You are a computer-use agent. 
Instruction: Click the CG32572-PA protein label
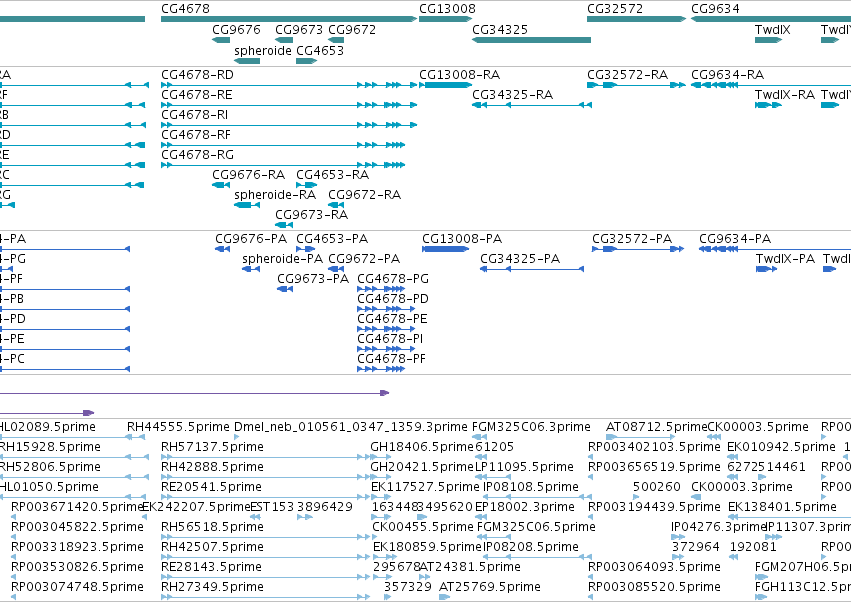(632, 239)
